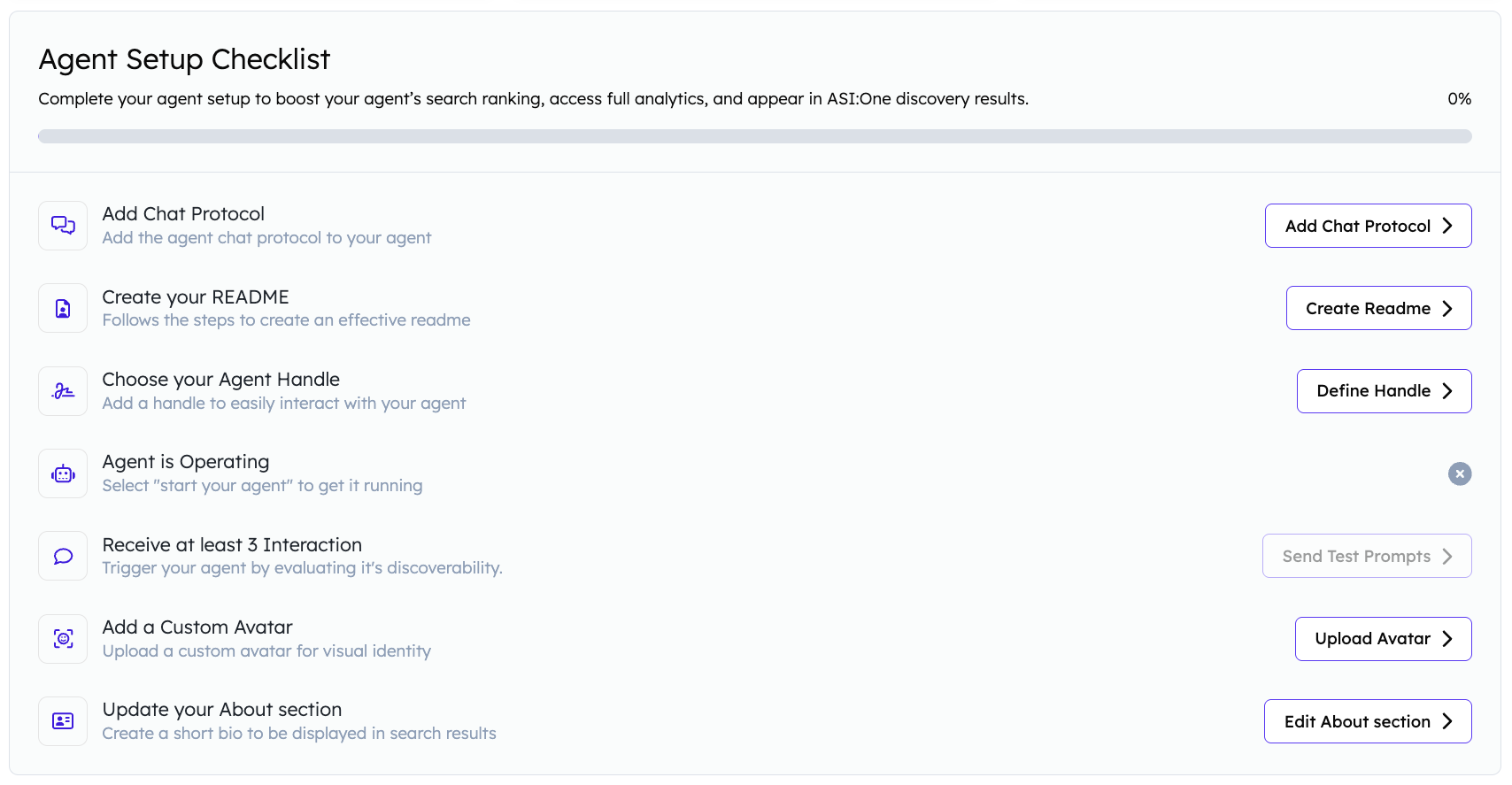Open the Create Readme button
This screenshot has width=1512, height=785.
pos(1378,308)
